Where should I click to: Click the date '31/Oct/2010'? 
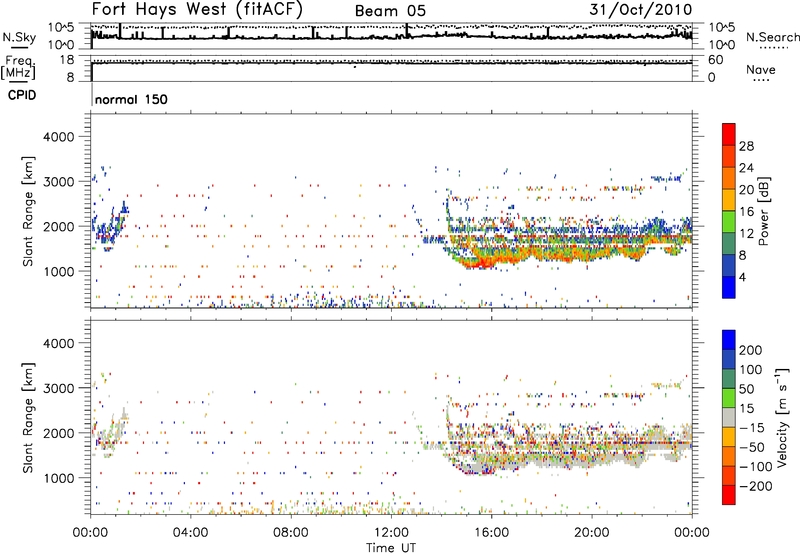[641, 10]
